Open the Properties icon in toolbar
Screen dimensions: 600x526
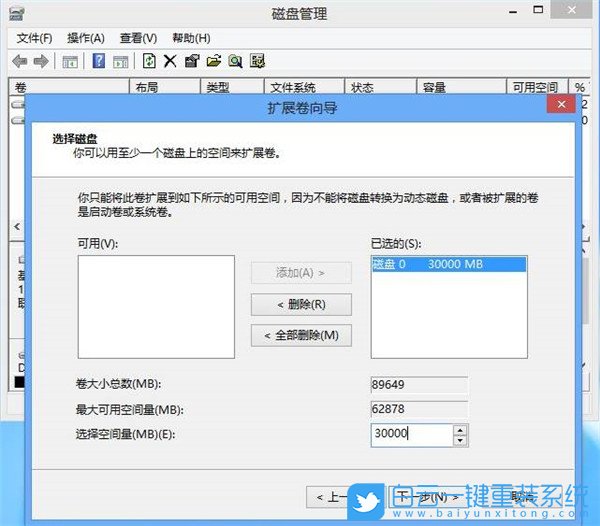[192, 61]
